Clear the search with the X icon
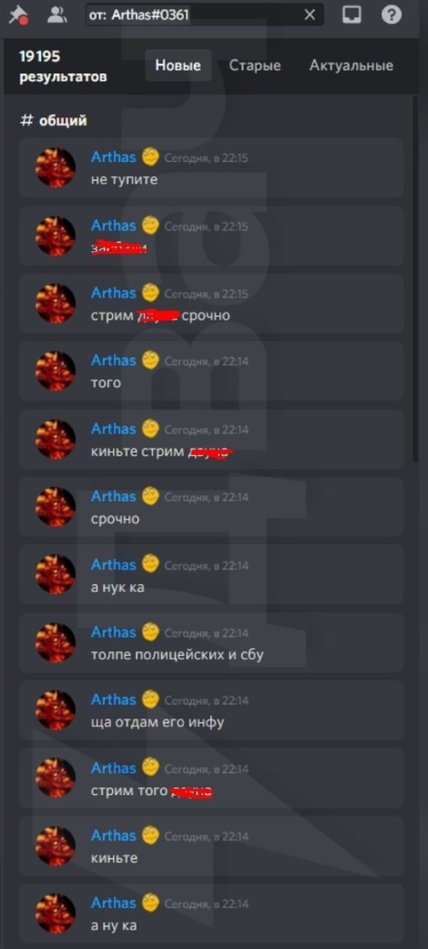The width and height of the screenshot is (428, 949). pos(309,15)
